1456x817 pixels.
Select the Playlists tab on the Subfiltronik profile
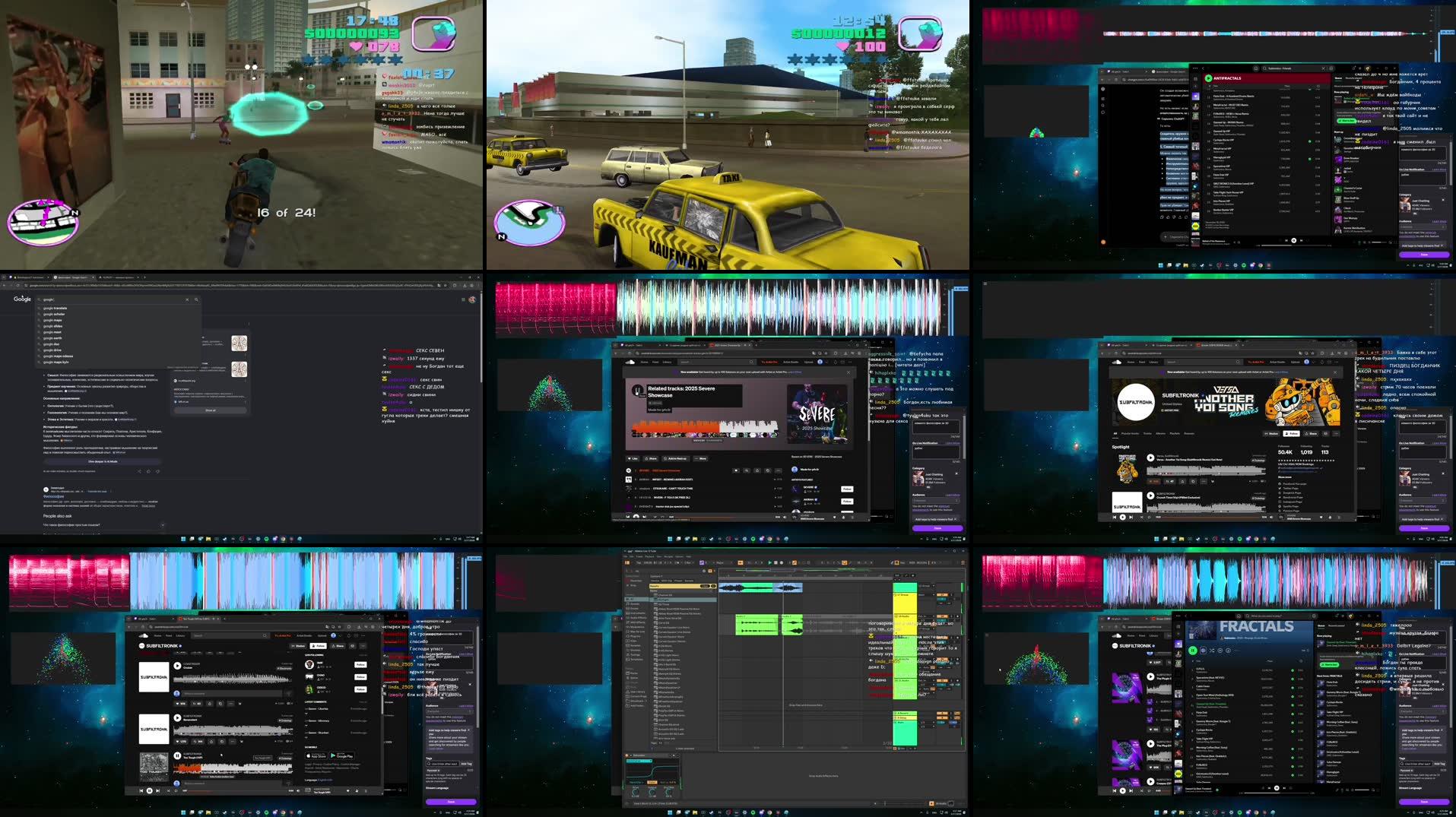[x=1175, y=433]
